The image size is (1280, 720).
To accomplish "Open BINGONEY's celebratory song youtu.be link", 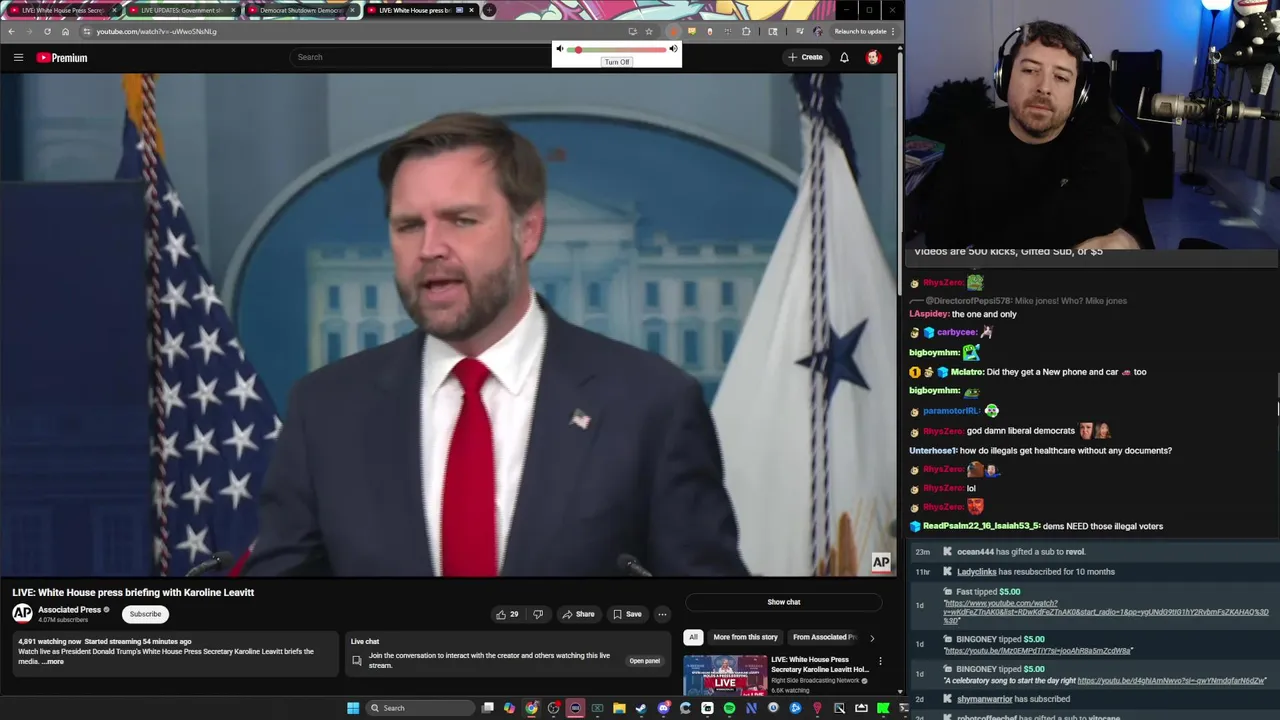I will tap(1171, 681).
